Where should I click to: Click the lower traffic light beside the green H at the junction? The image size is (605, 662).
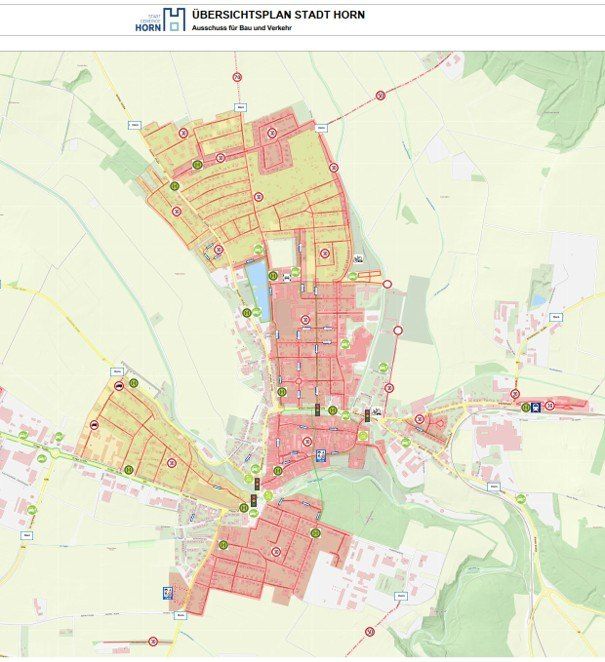coord(254,500)
